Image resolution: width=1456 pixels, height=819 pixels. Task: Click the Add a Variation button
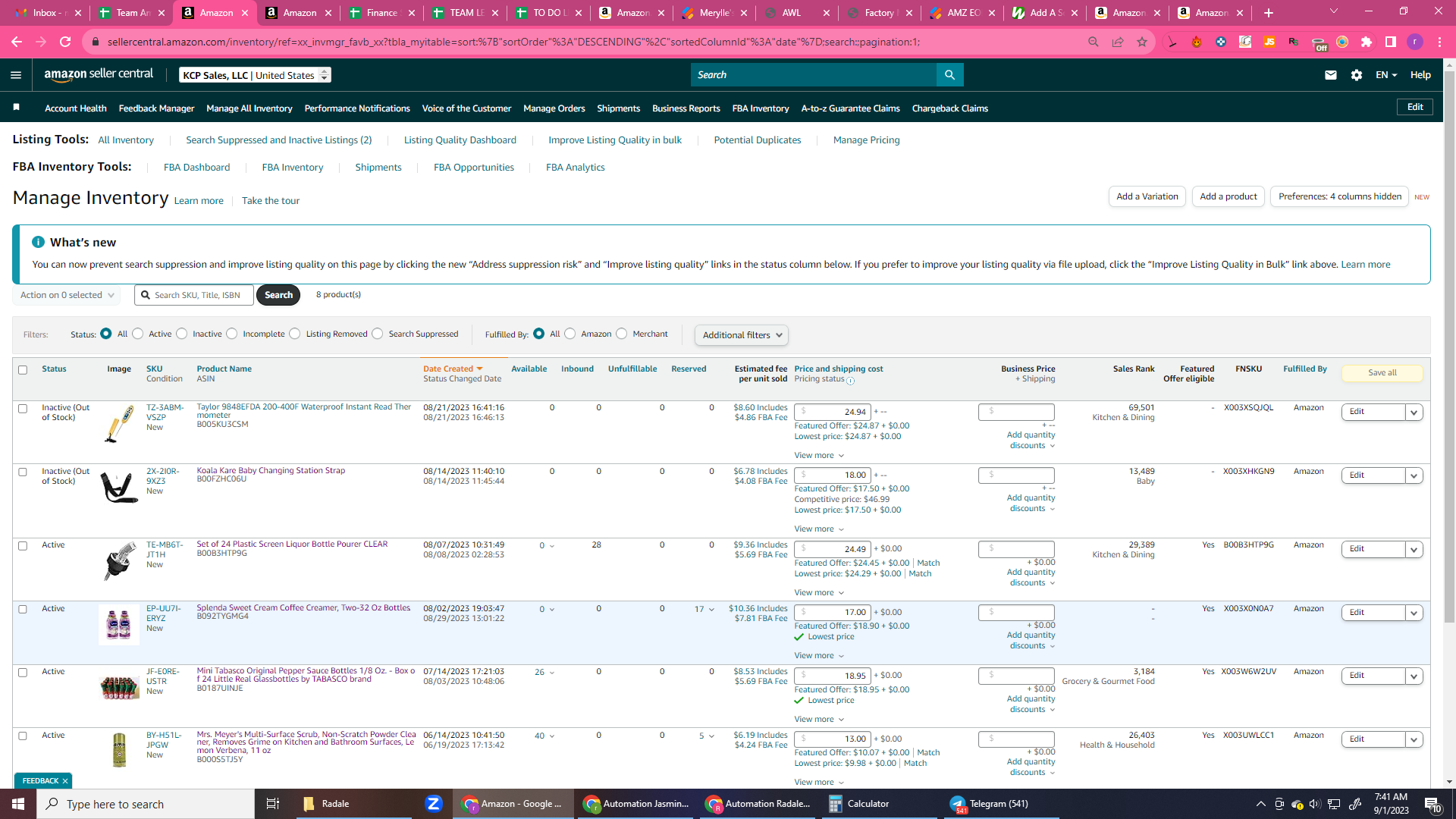(x=1147, y=196)
